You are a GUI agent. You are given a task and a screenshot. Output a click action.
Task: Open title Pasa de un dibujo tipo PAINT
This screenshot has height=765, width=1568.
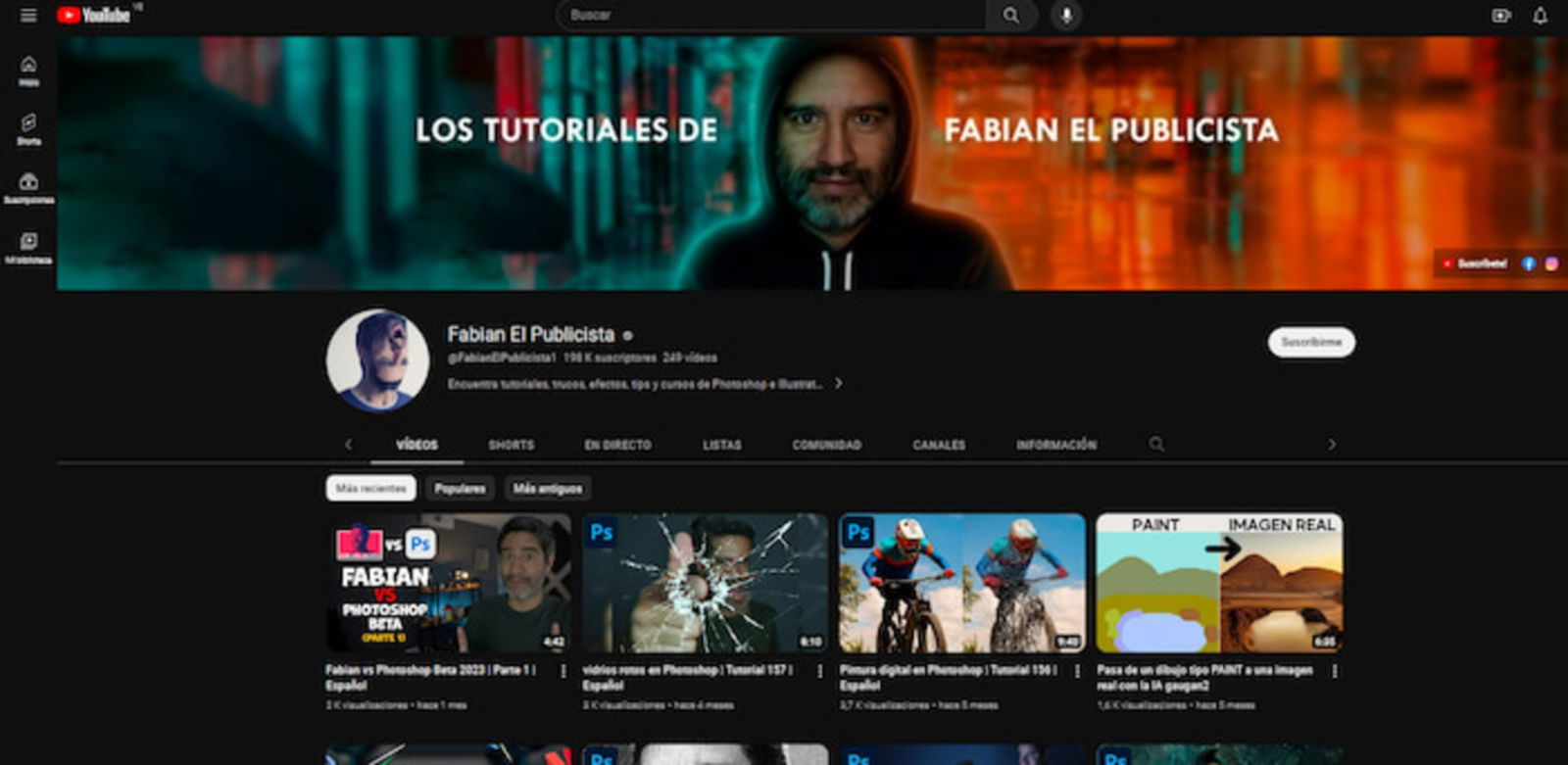pos(1204,678)
